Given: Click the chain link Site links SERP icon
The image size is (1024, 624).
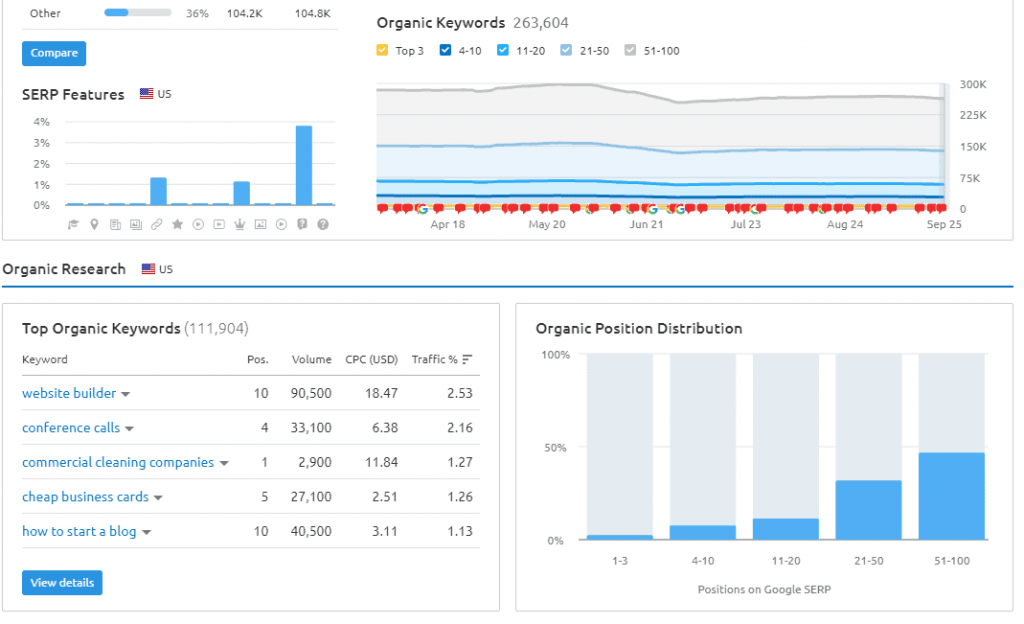Looking at the screenshot, I should (157, 225).
